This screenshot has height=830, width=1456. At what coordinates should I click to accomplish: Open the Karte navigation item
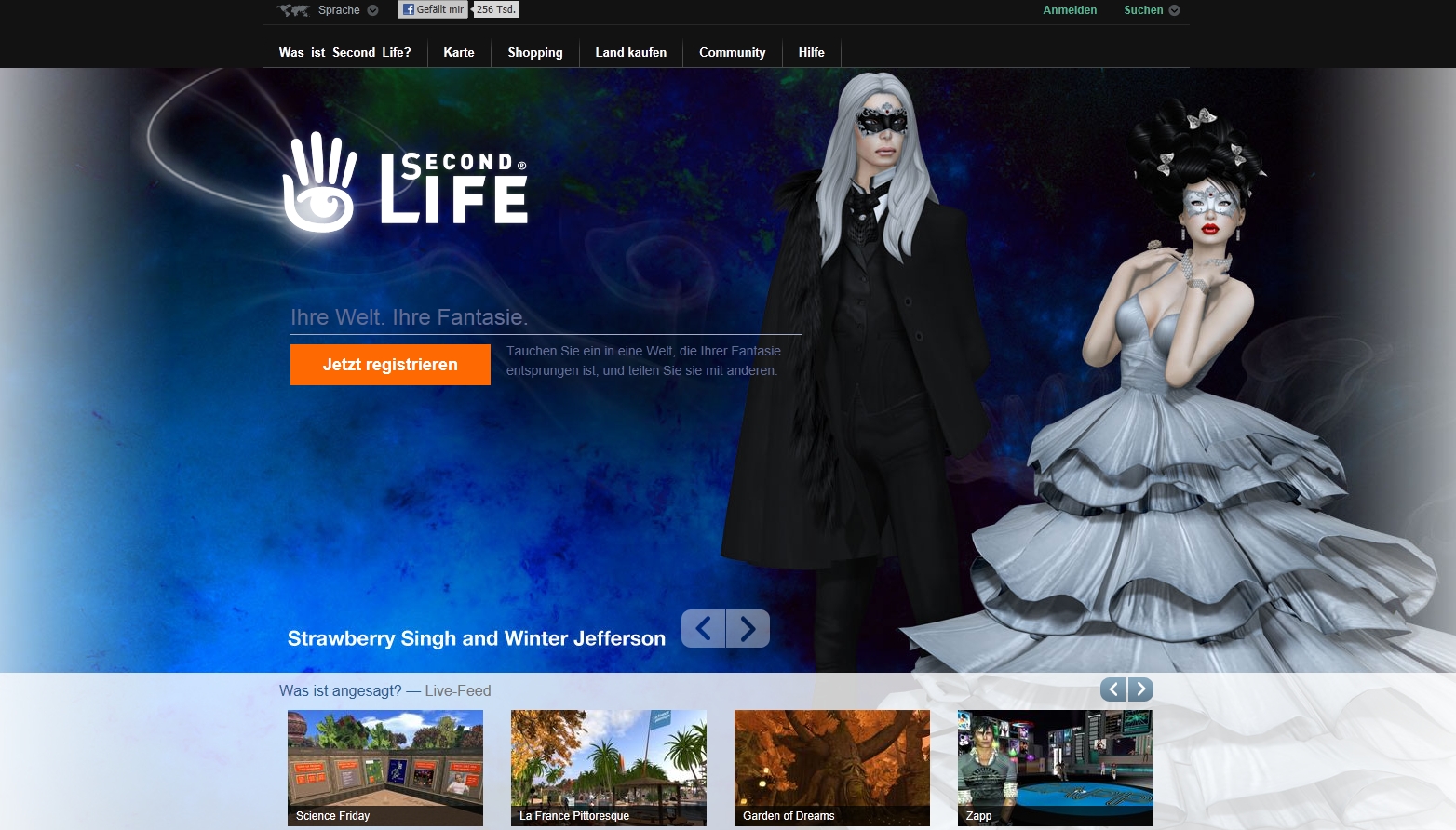[x=459, y=52]
